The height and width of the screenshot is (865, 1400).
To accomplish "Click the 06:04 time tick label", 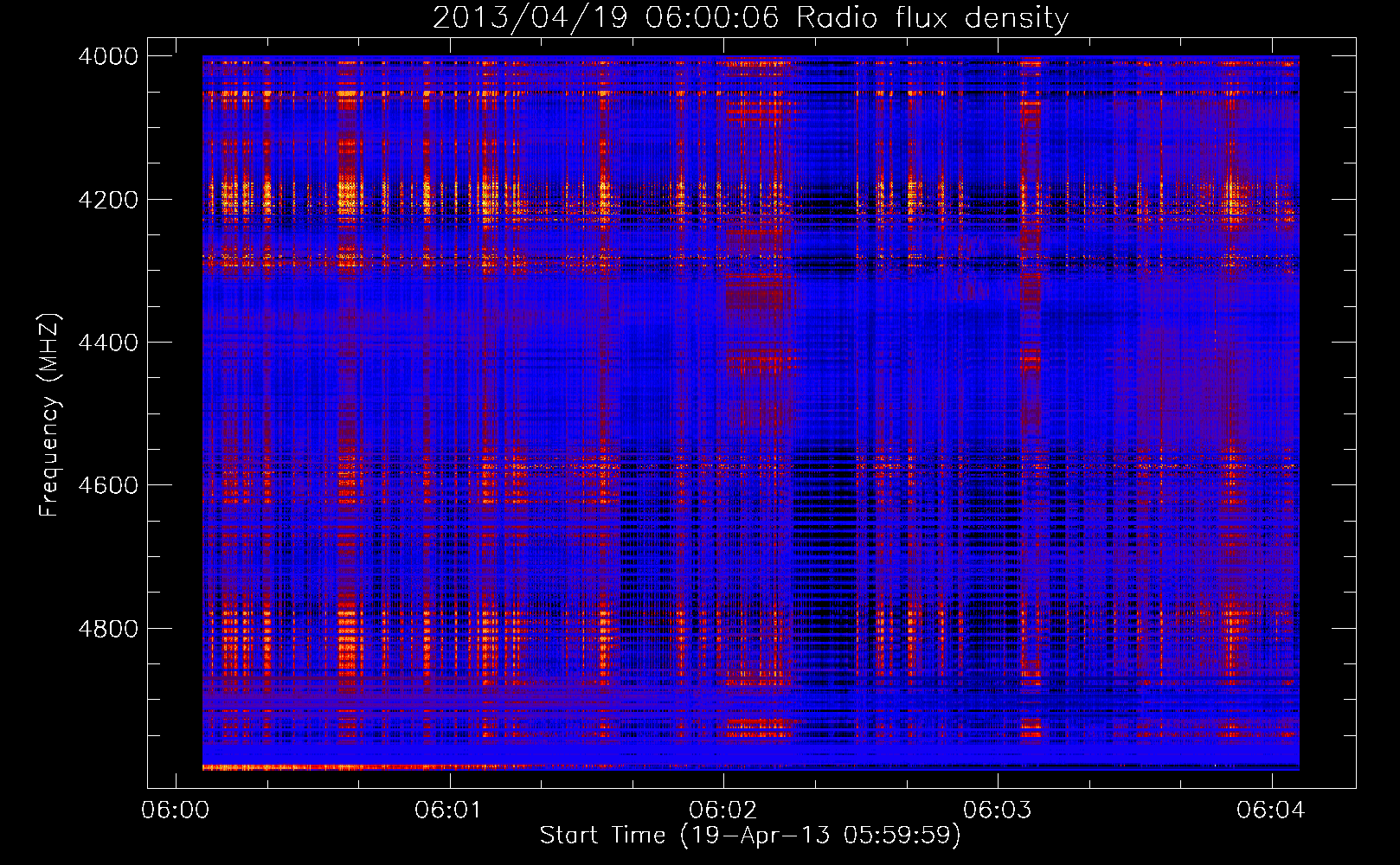I will click(x=1271, y=811).
